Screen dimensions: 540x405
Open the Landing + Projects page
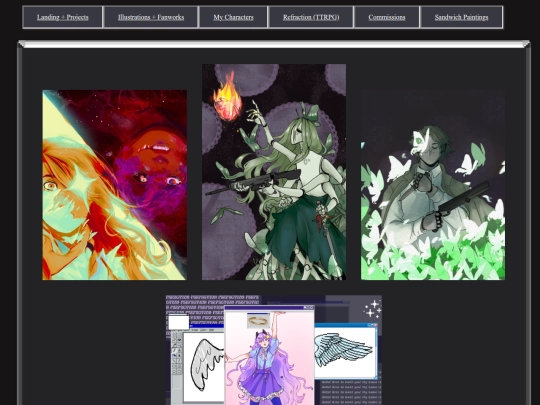(x=62, y=17)
